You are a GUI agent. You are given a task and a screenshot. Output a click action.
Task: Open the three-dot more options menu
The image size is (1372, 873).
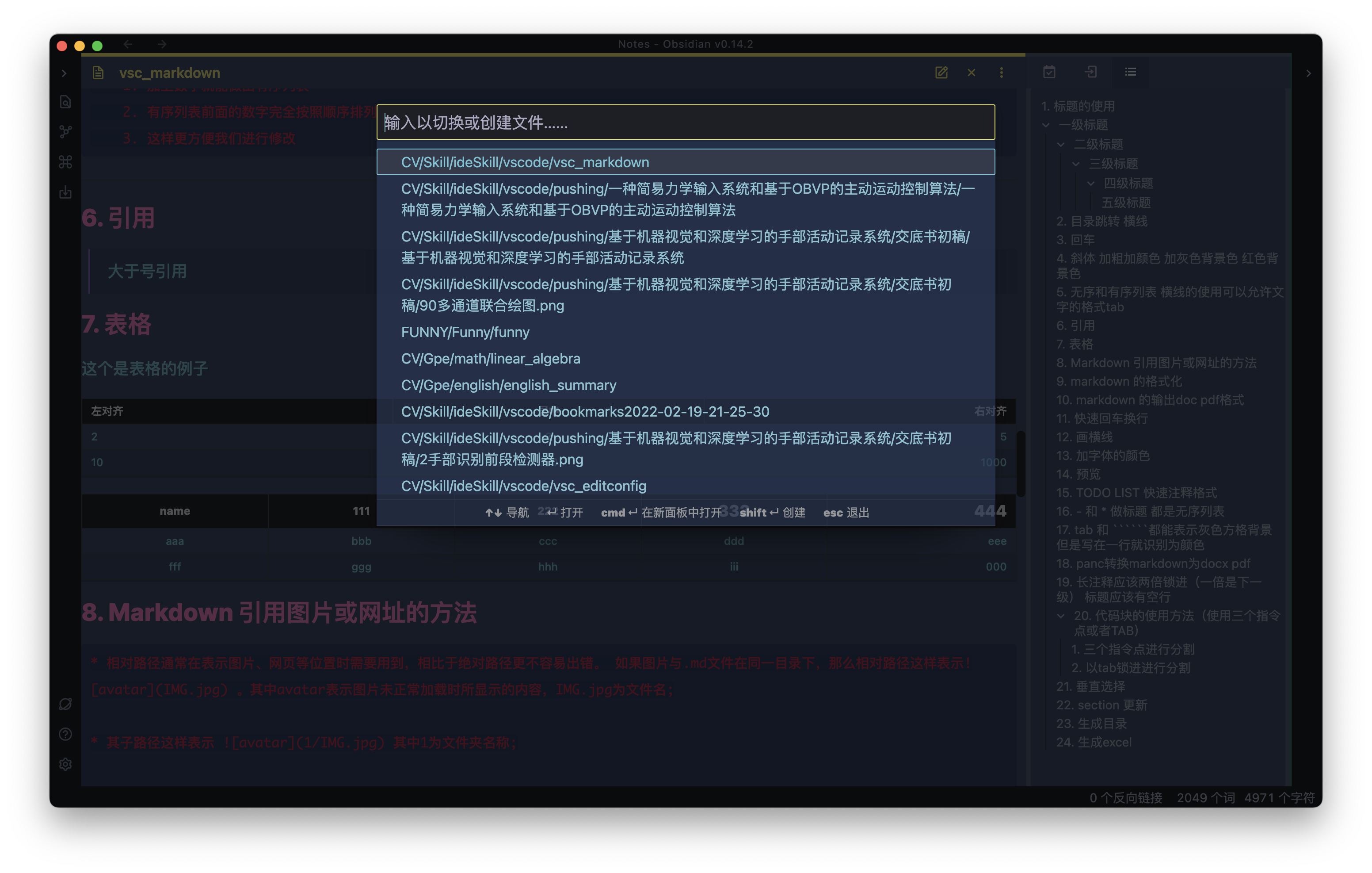[x=1001, y=73]
